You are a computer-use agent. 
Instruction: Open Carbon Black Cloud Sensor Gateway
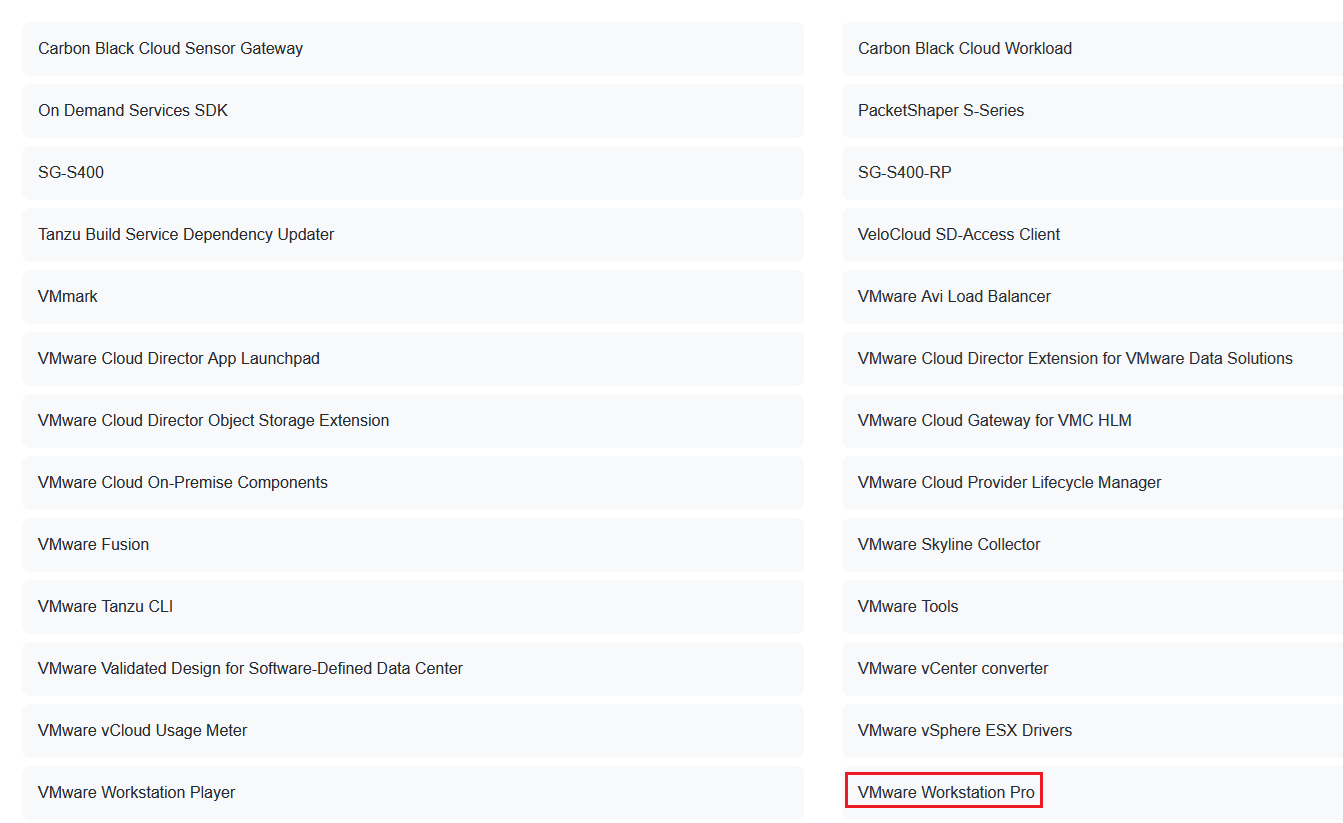coord(413,49)
